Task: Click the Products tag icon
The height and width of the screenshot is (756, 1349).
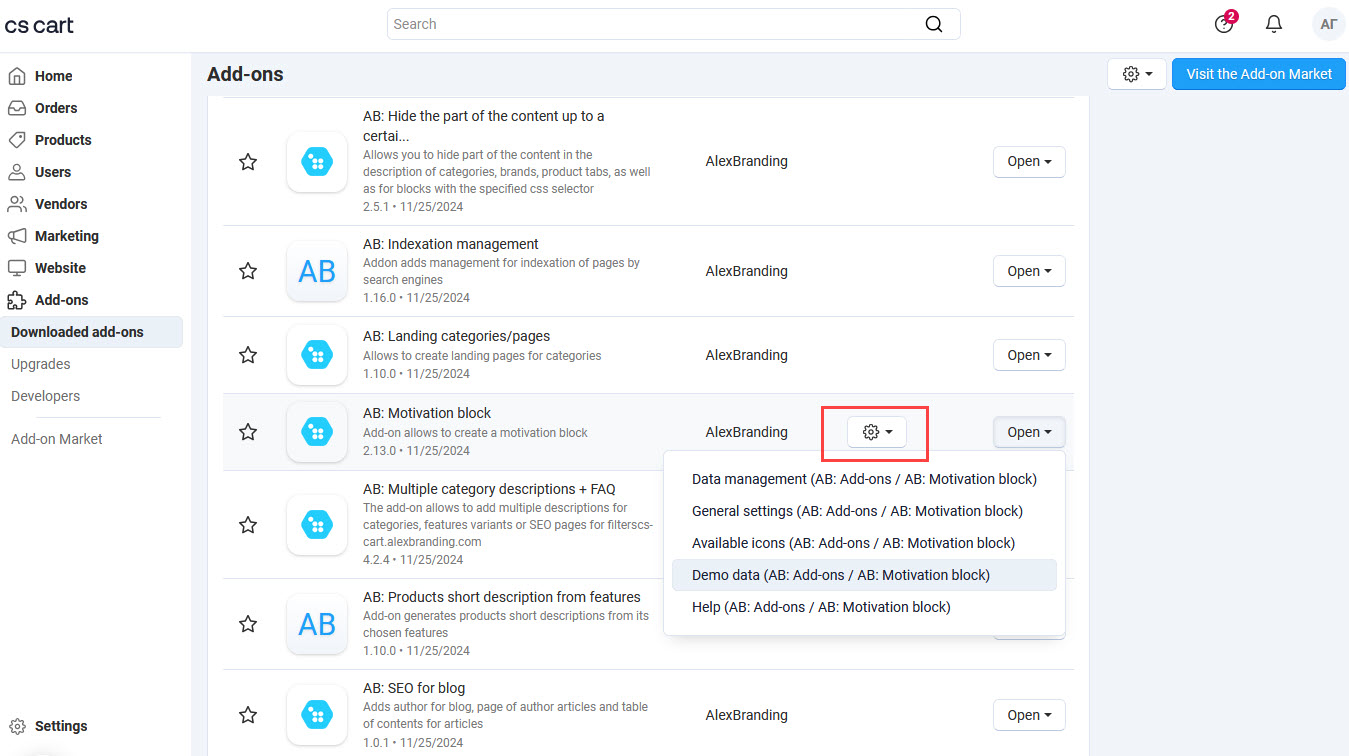Action: [16, 139]
